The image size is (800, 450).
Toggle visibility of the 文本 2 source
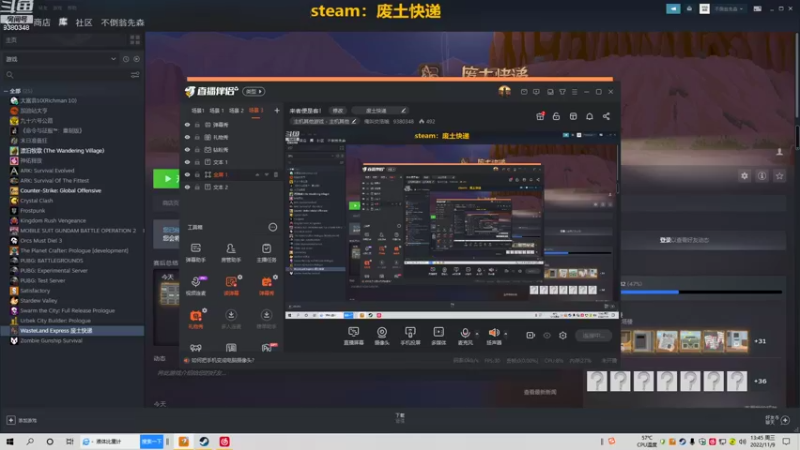click(x=187, y=187)
